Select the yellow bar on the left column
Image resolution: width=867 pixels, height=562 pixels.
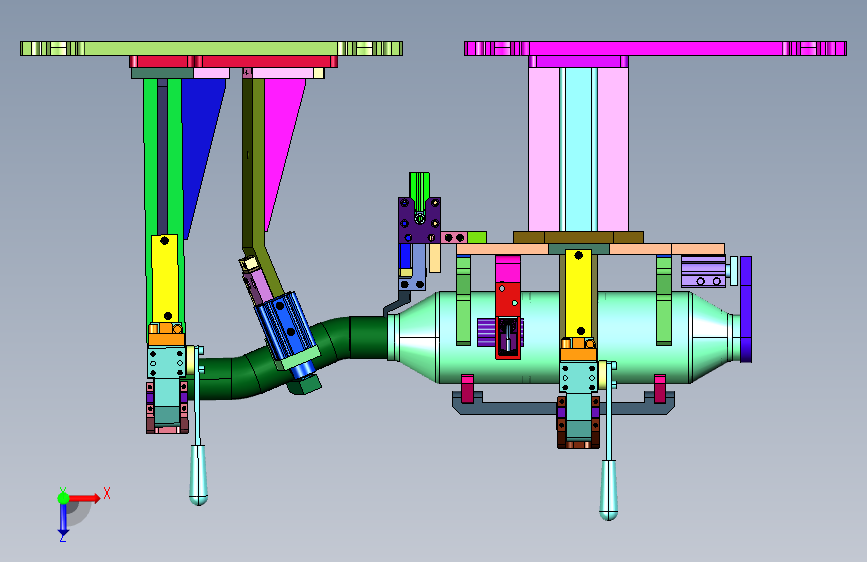[165, 279]
